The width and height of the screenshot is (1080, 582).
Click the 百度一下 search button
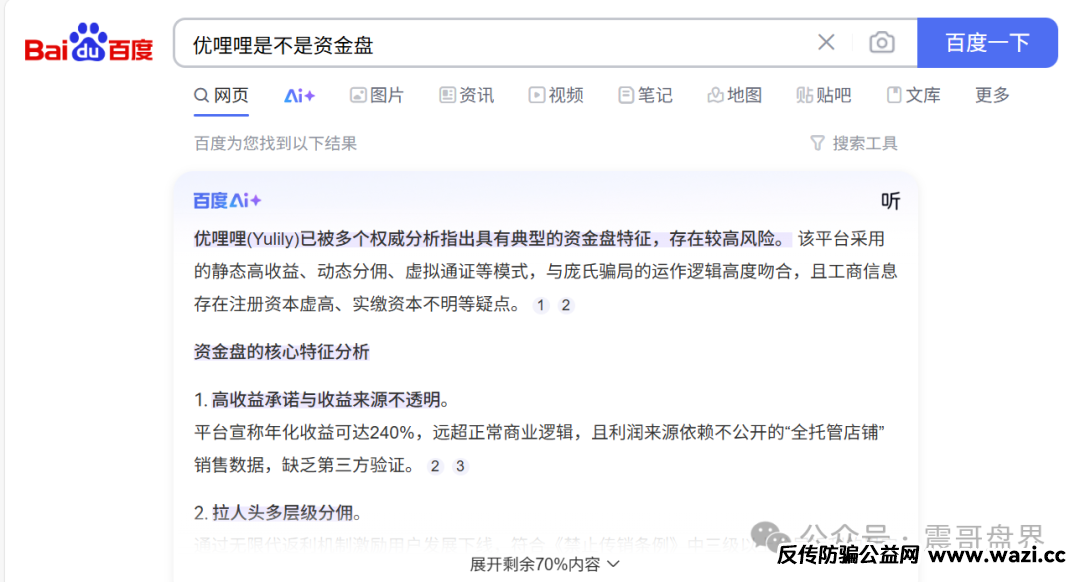click(x=987, y=43)
